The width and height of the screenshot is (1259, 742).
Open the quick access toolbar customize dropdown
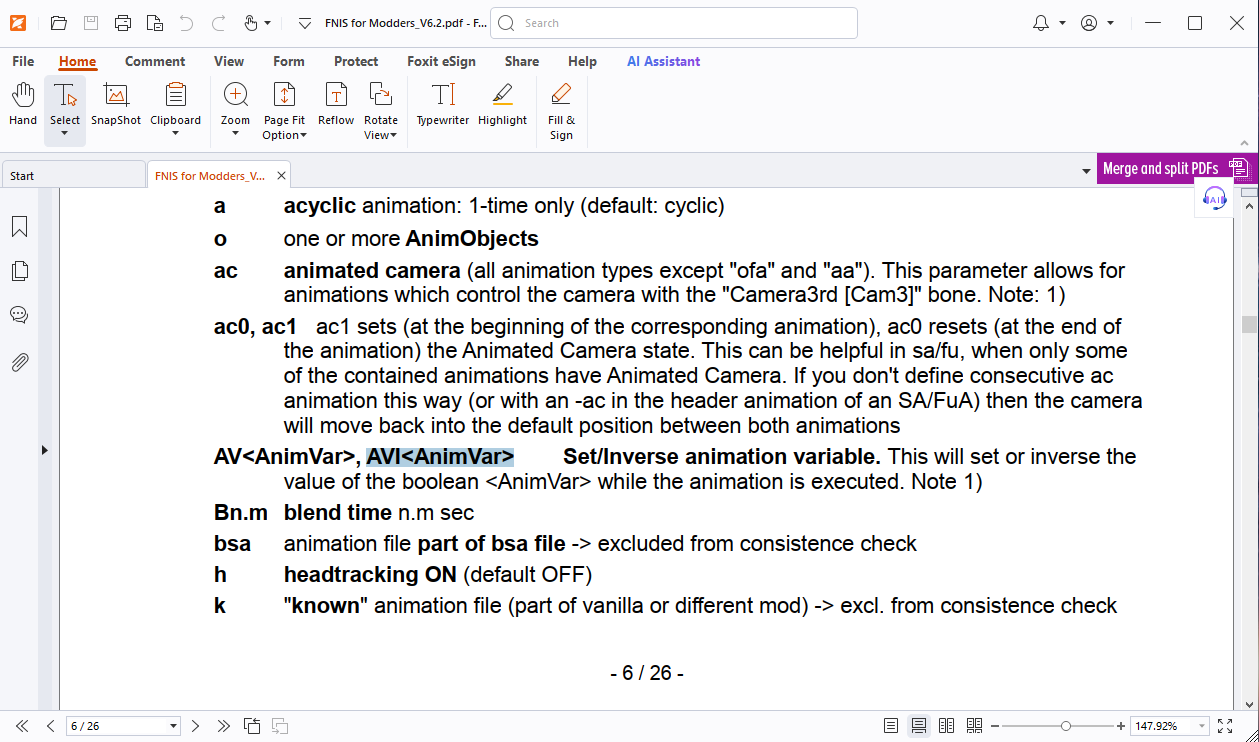coord(305,23)
